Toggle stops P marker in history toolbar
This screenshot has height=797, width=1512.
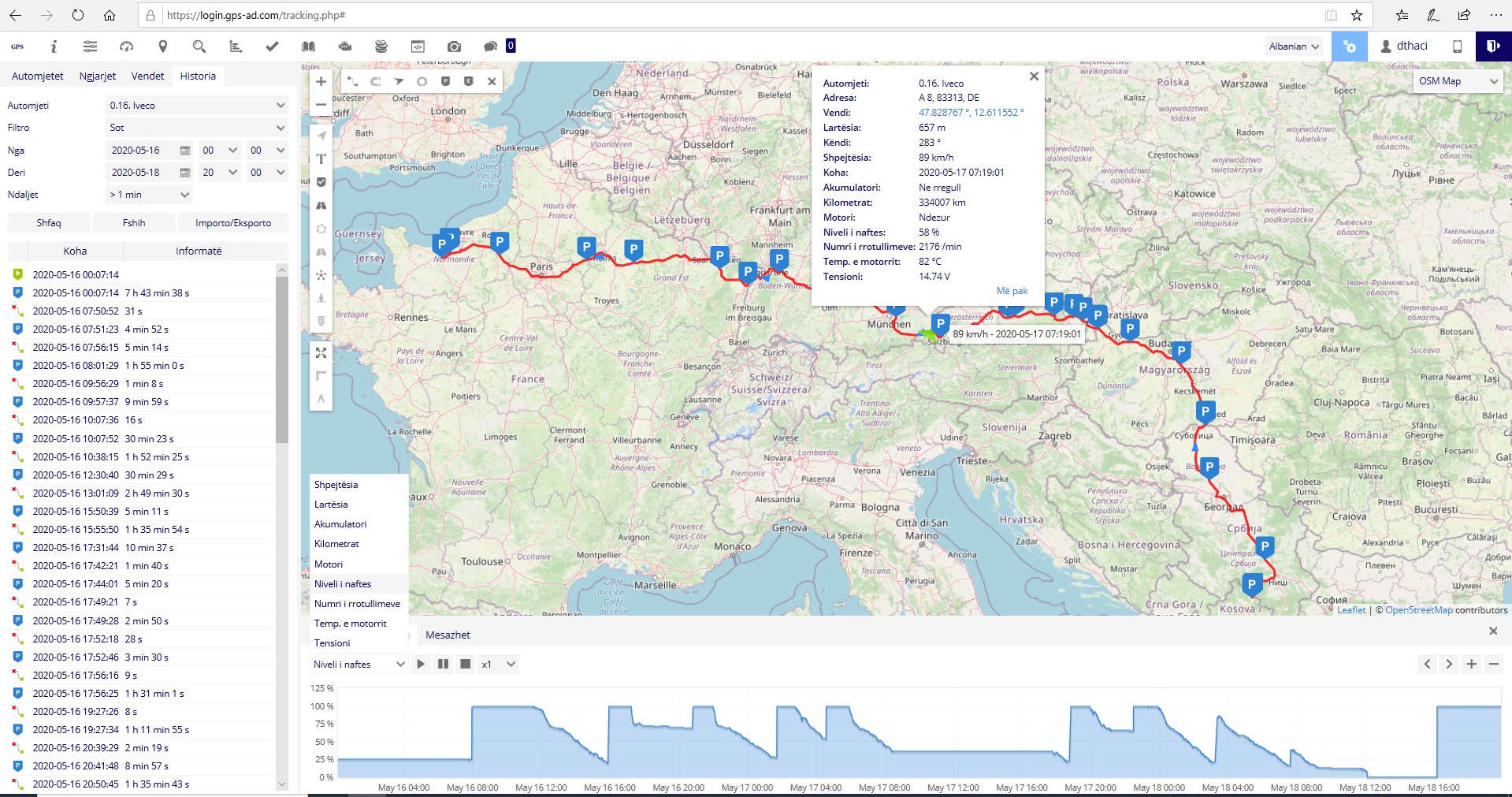click(x=445, y=81)
